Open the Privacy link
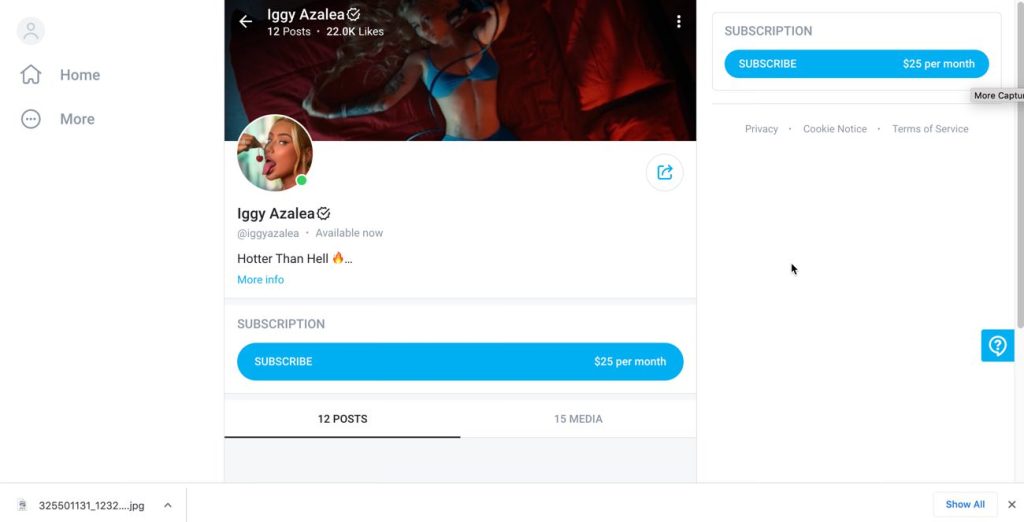Viewport: 1024px width, 522px height. [761, 129]
